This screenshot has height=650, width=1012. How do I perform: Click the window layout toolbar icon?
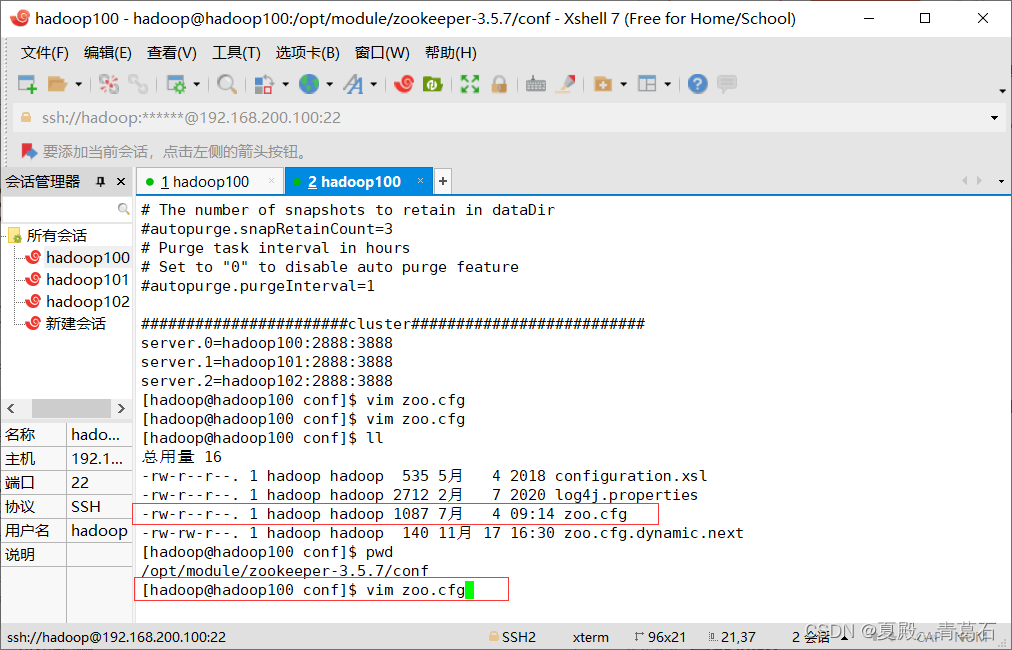click(647, 84)
